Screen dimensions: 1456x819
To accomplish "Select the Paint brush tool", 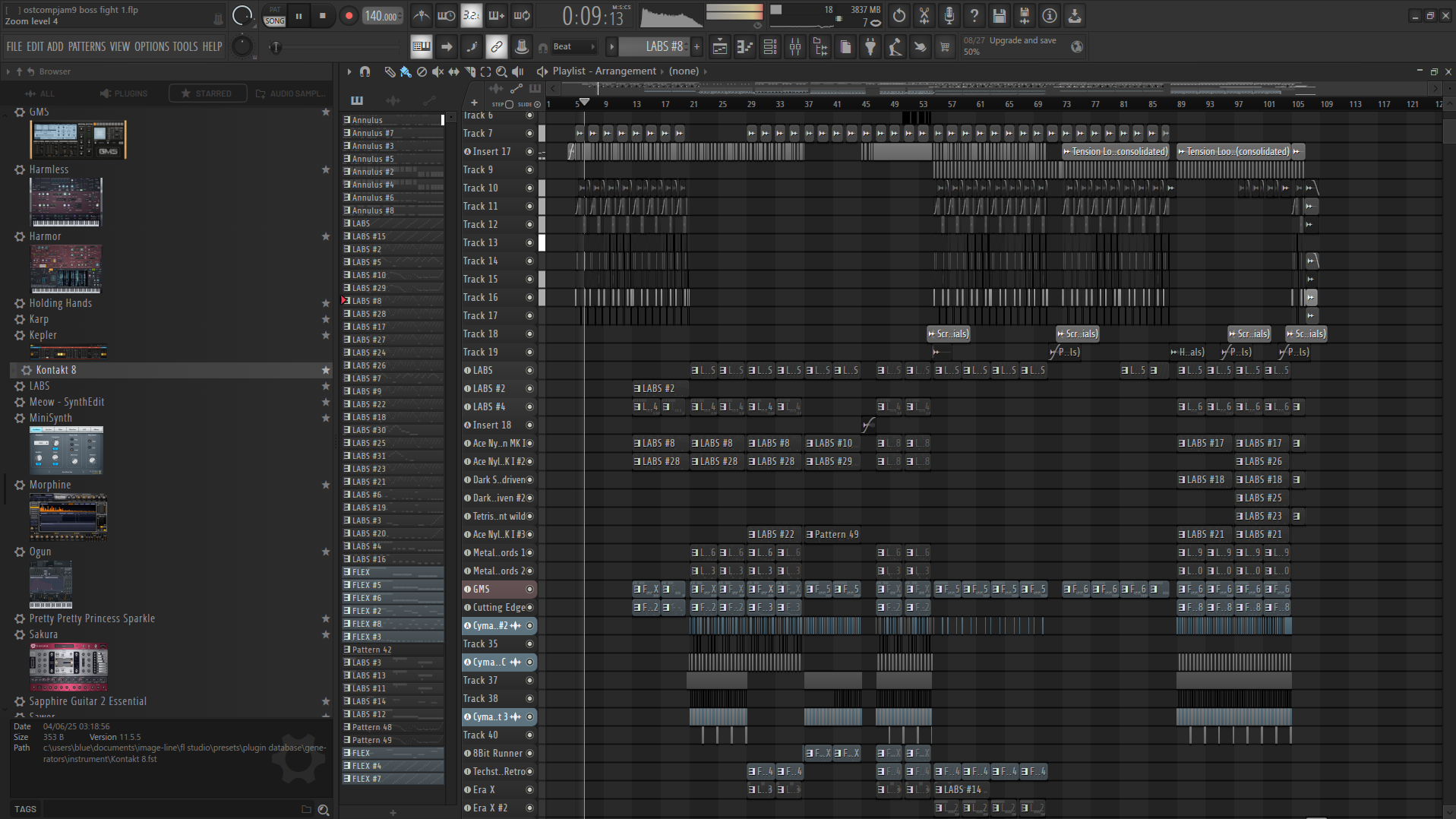I will [406, 71].
